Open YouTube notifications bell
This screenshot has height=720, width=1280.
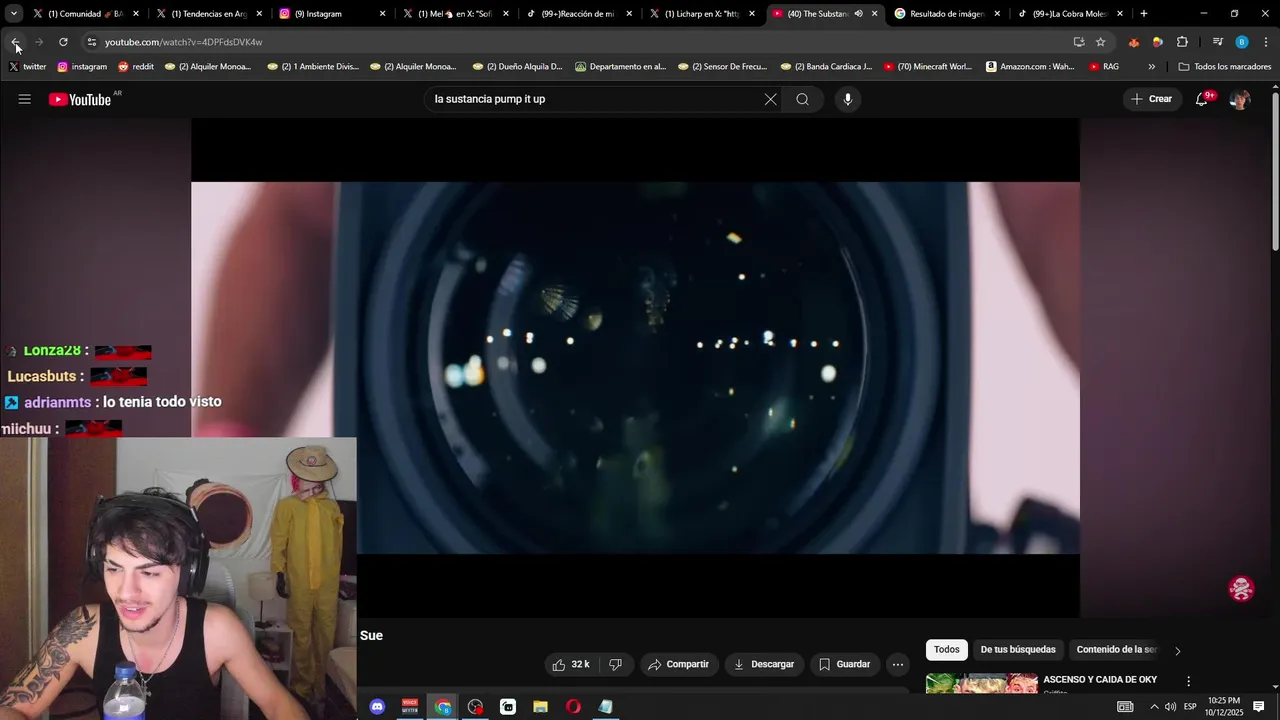coord(1203,99)
